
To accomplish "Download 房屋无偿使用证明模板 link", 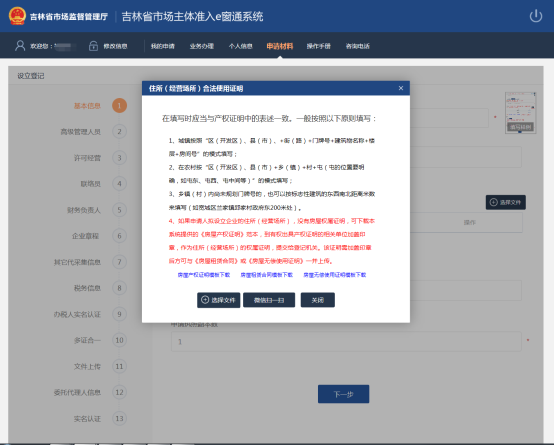I will pyautogui.click(x=335, y=275).
